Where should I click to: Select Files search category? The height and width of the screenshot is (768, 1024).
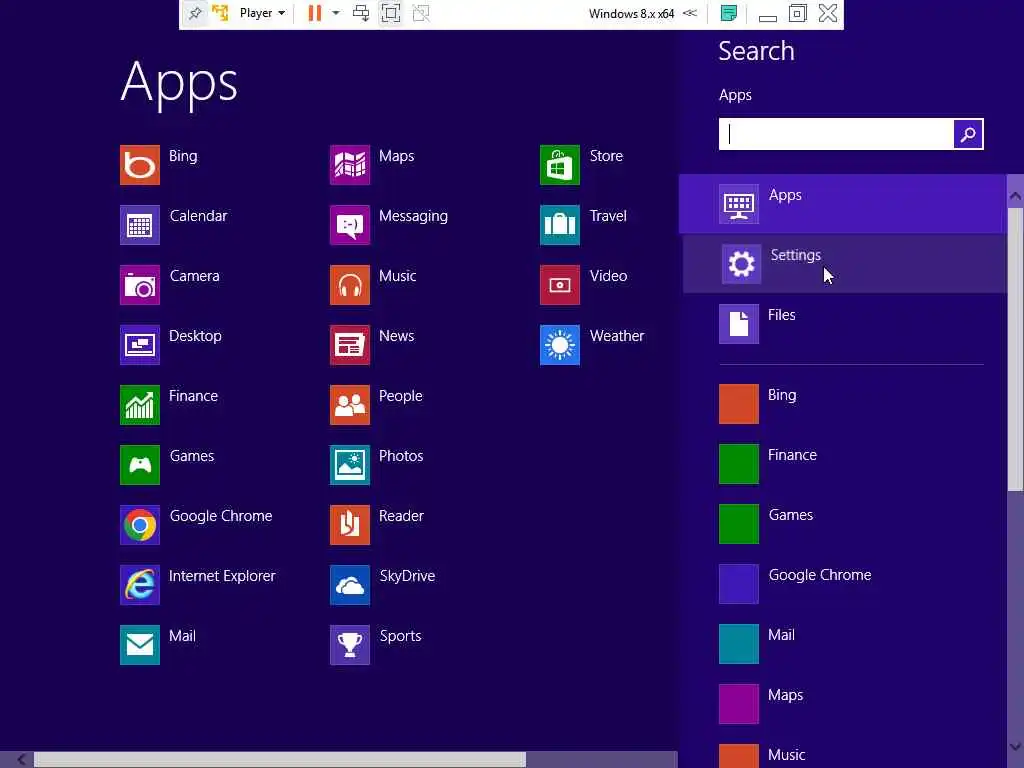(842, 324)
